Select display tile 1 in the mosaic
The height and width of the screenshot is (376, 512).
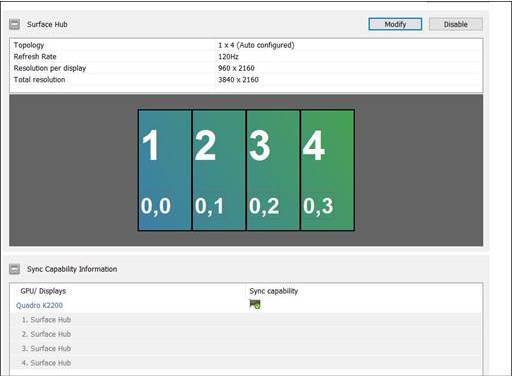pos(165,170)
